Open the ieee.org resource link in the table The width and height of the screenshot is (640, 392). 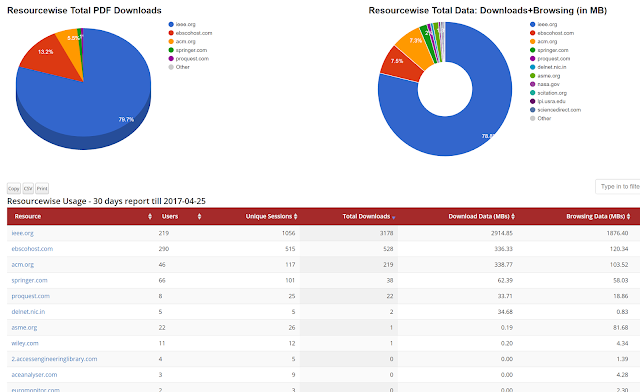[22, 233]
